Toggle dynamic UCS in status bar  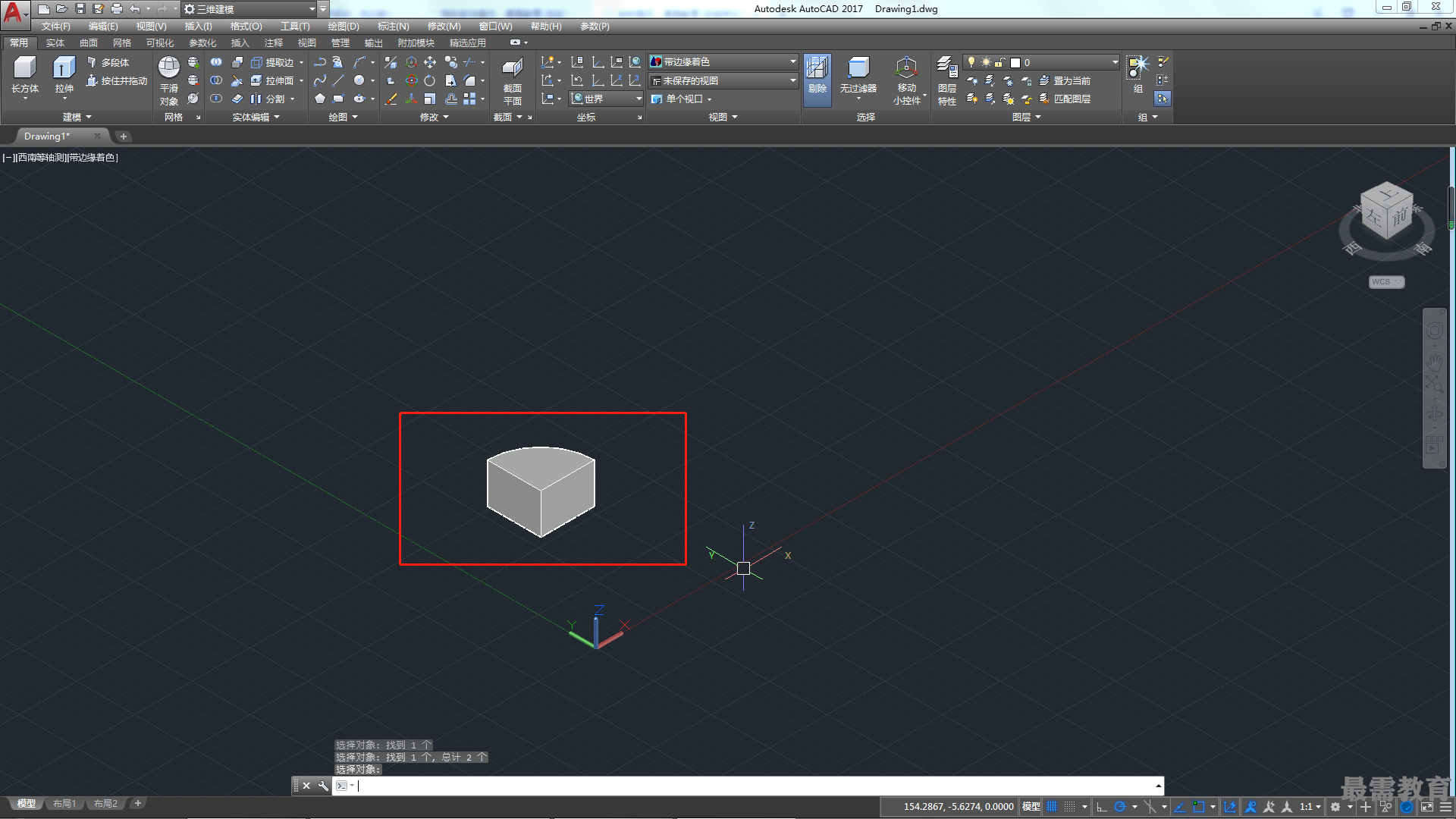pos(1230,807)
